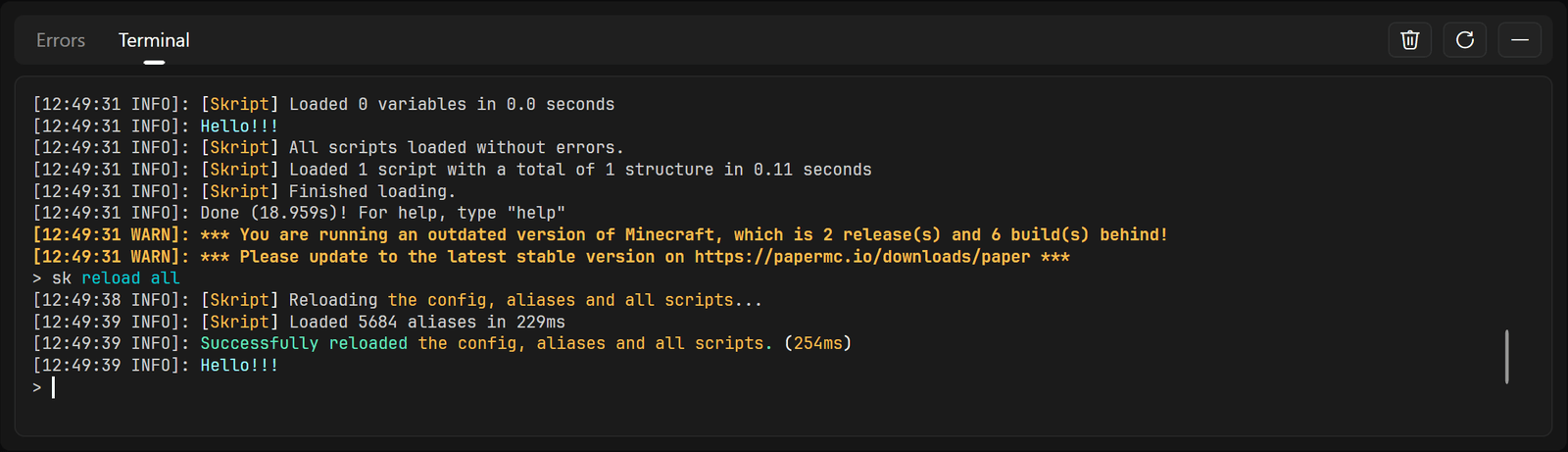Viewport: 1568px width, 452px height.
Task: Open the papermc.io downloads link
Action: 862,257
